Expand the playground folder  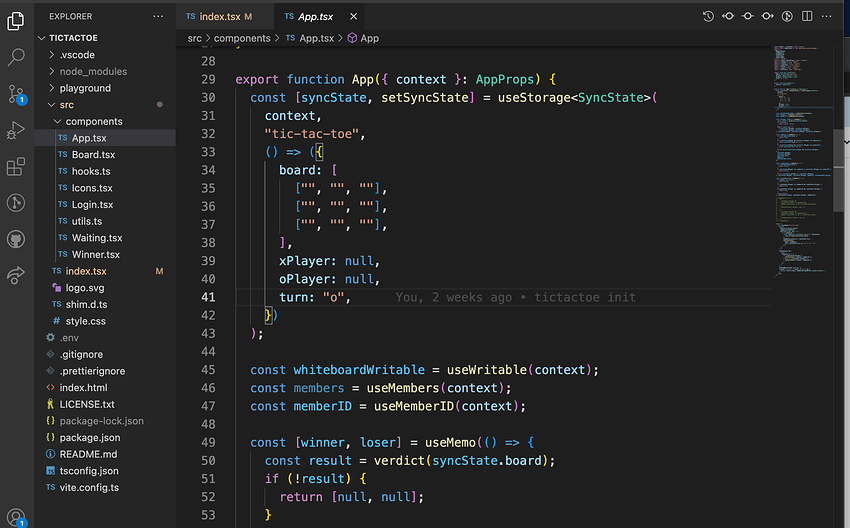click(x=105, y=88)
